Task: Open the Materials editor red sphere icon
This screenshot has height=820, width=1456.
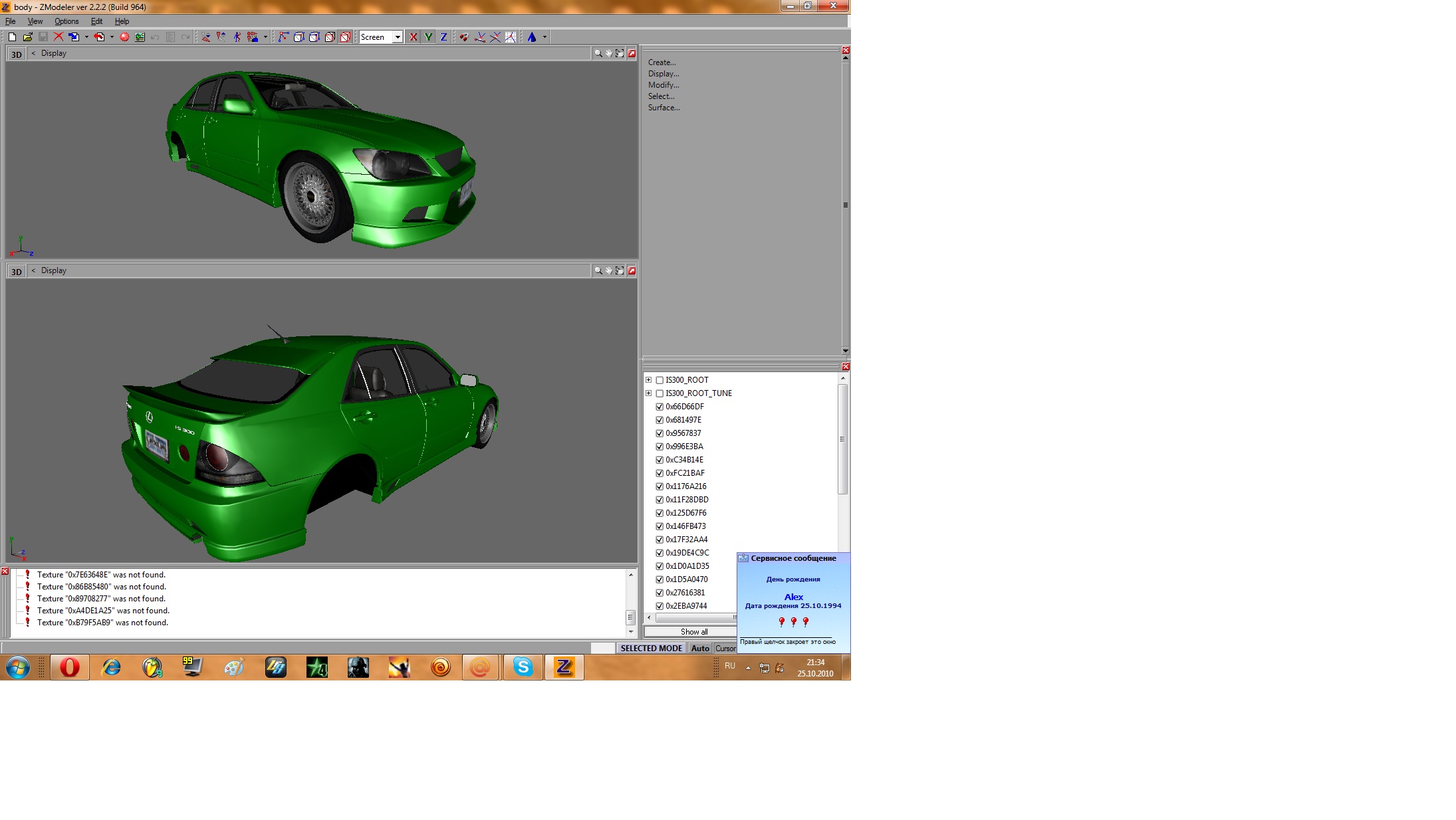Action: click(124, 37)
